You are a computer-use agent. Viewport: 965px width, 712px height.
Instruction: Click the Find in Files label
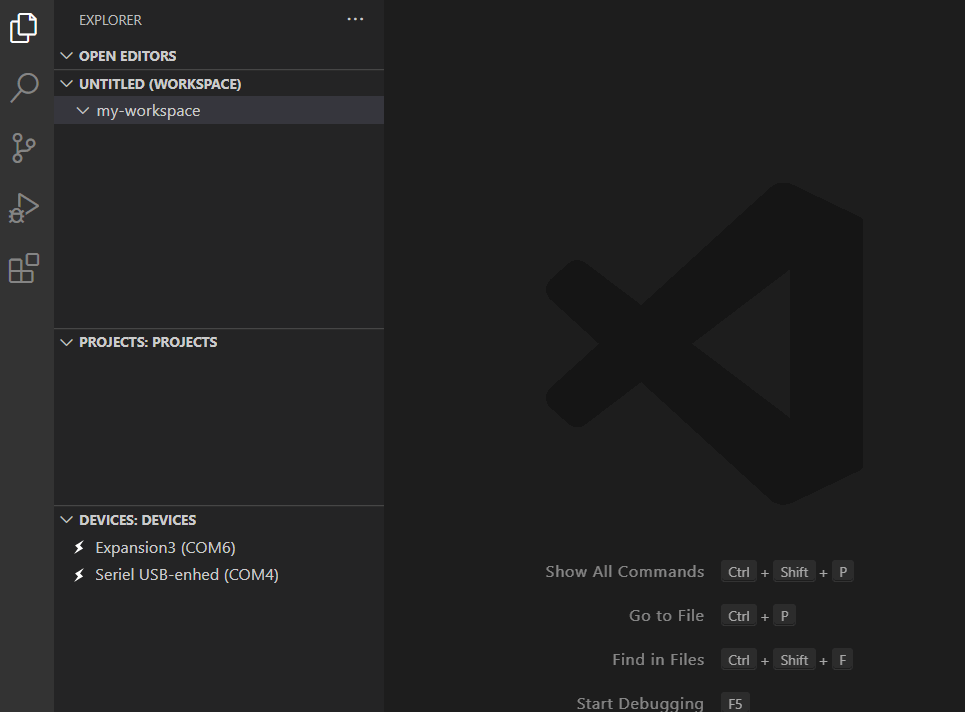tap(658, 660)
